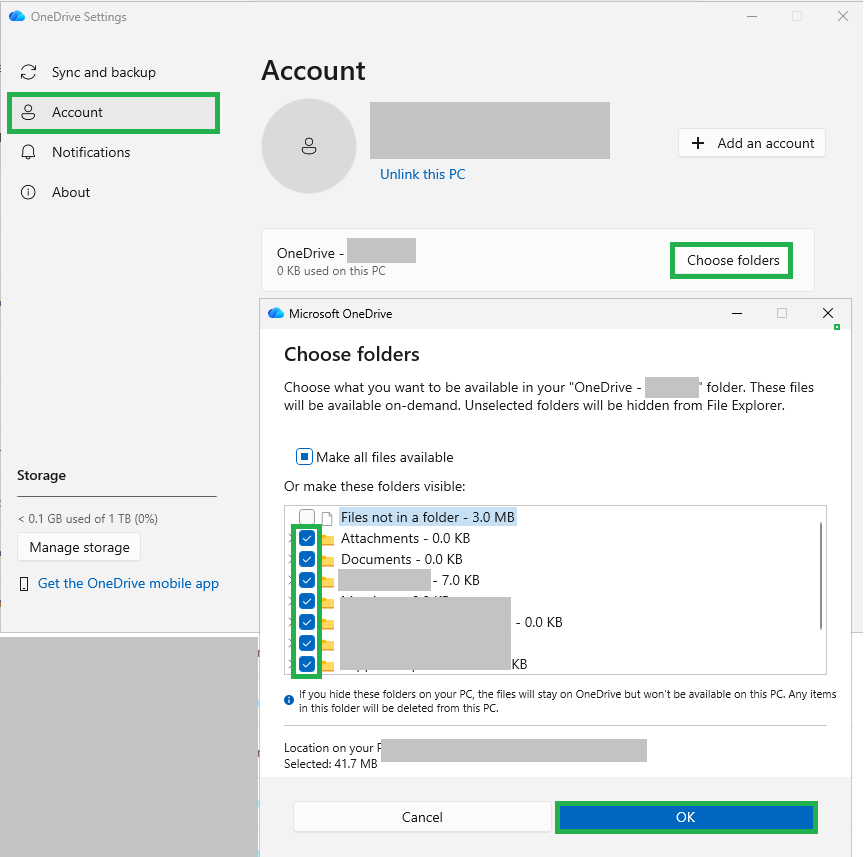Toggle the Make all files available checkbox
This screenshot has height=857, width=864.
(304, 457)
